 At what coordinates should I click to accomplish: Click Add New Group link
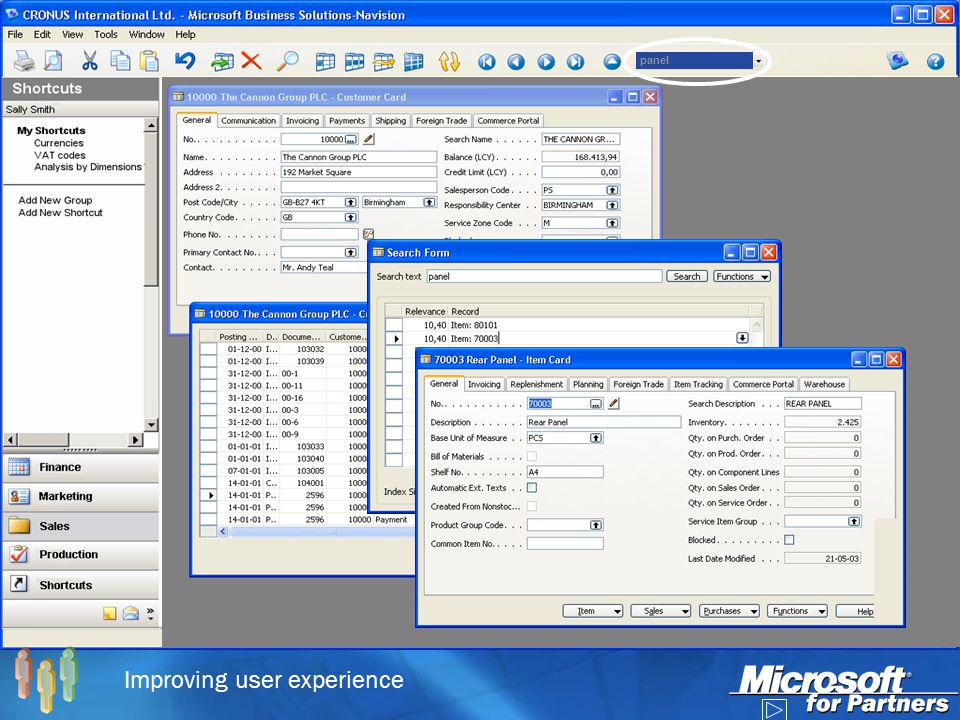point(55,200)
